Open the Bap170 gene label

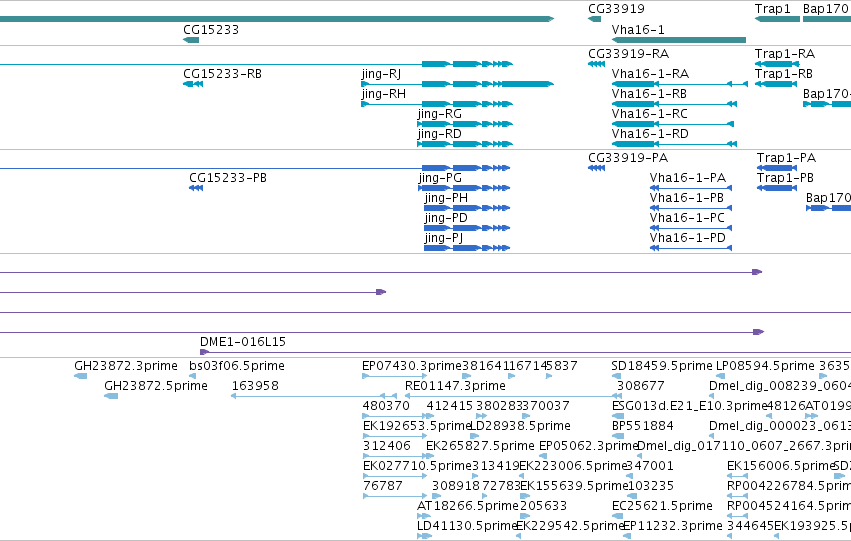point(825,9)
